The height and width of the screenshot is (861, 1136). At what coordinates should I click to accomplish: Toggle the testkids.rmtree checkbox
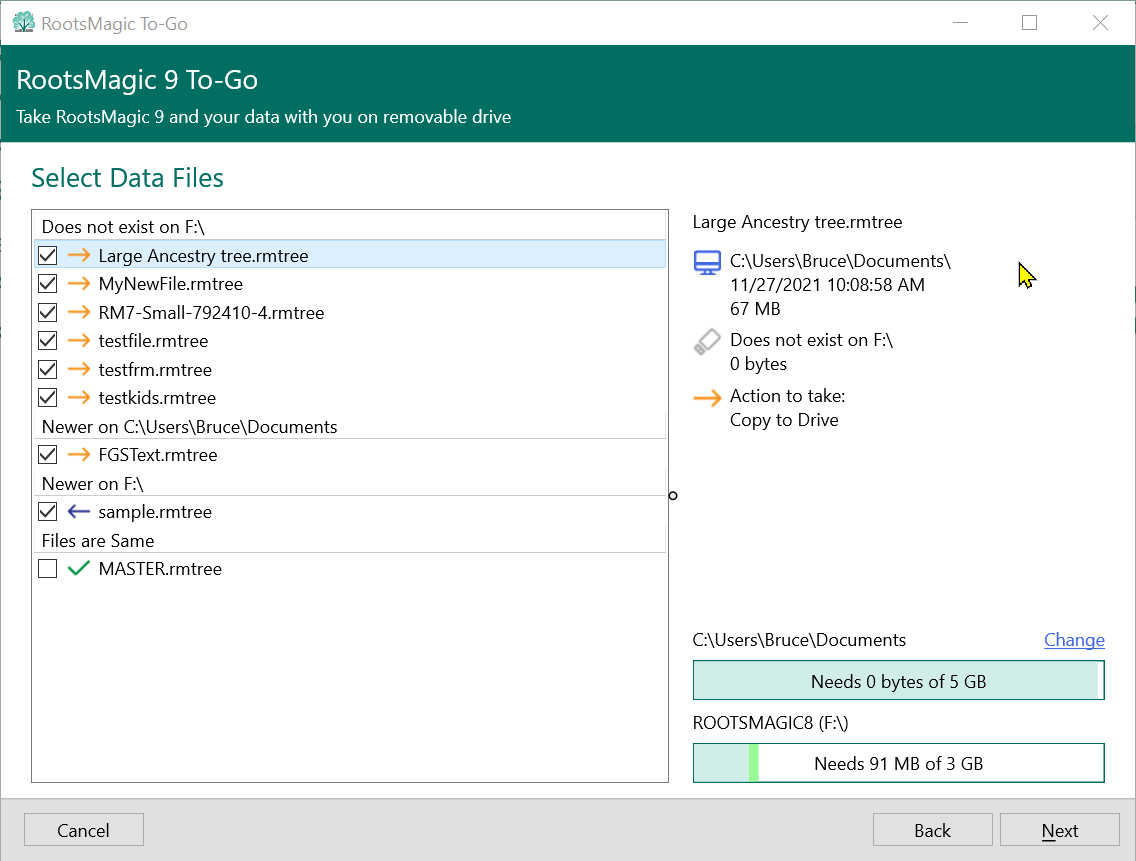47,398
